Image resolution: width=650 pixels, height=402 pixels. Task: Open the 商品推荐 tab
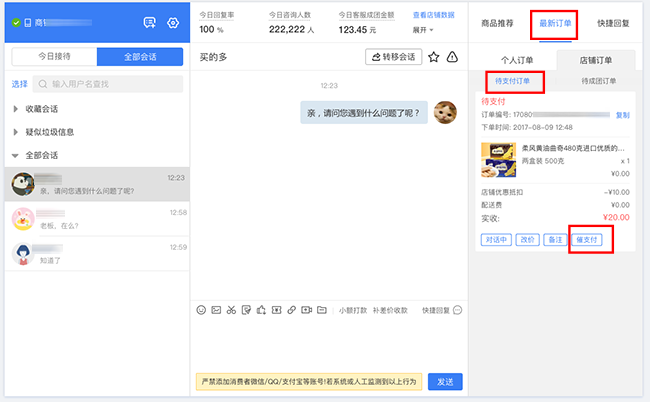point(497,24)
